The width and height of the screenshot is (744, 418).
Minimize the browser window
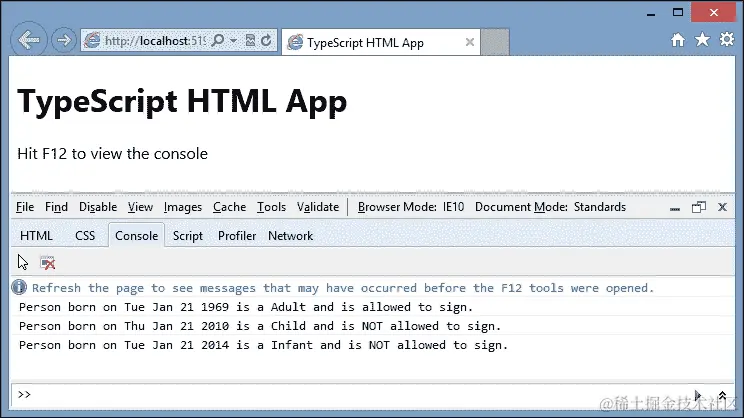tap(651, 13)
